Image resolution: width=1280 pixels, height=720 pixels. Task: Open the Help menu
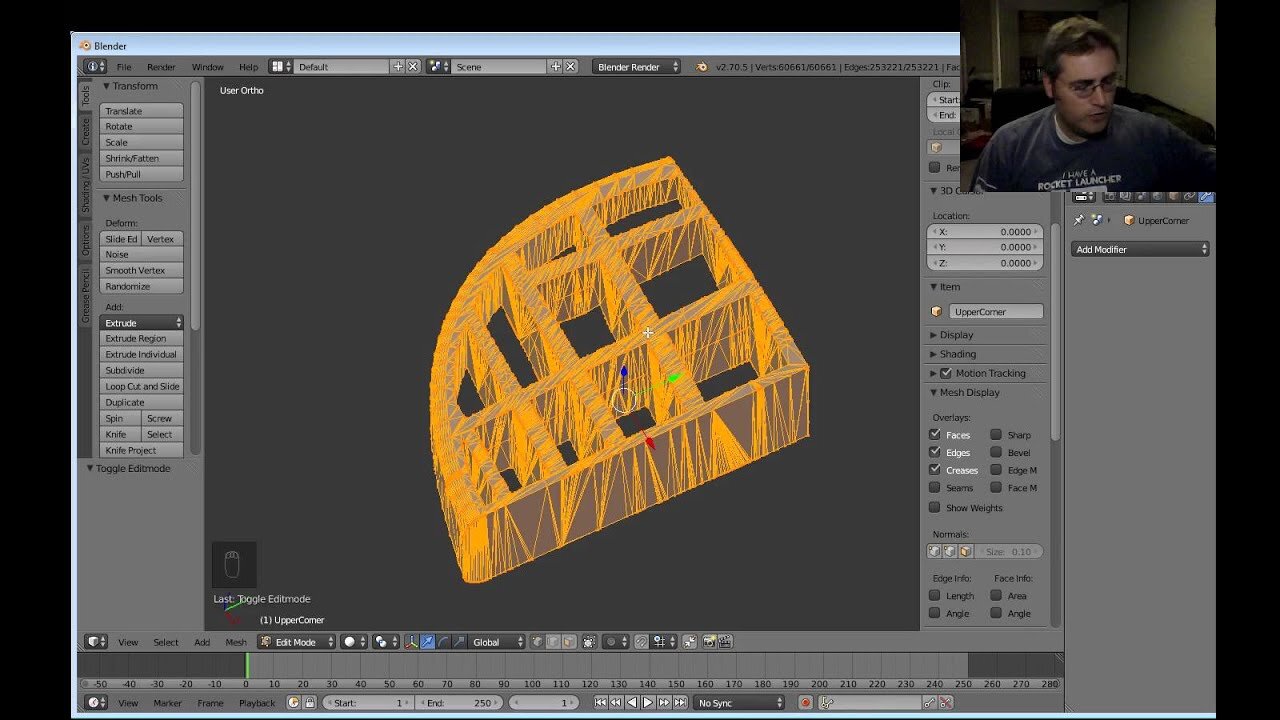248,67
